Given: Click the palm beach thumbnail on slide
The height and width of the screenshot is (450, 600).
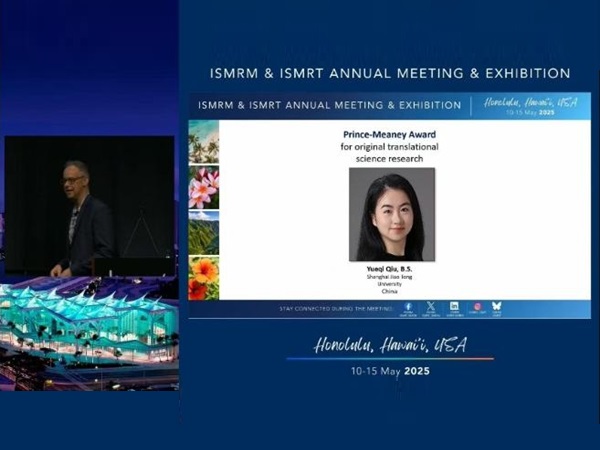Looking at the screenshot, I should (x=204, y=142).
